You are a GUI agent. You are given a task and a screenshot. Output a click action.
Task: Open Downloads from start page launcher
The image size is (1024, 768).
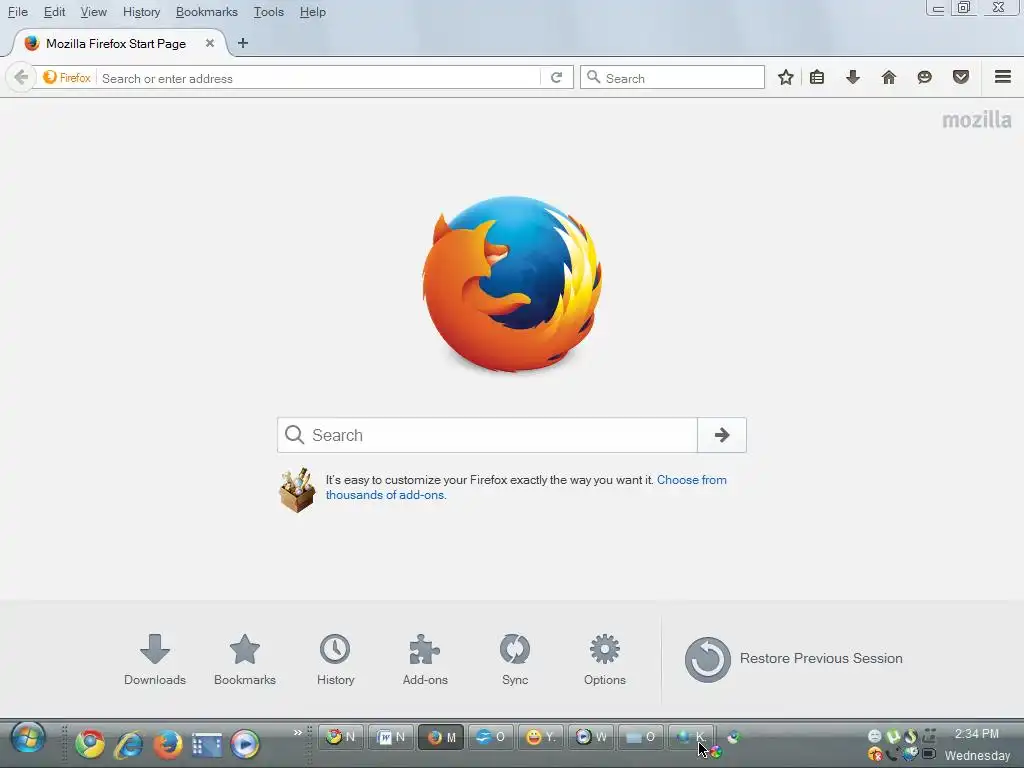coord(155,660)
